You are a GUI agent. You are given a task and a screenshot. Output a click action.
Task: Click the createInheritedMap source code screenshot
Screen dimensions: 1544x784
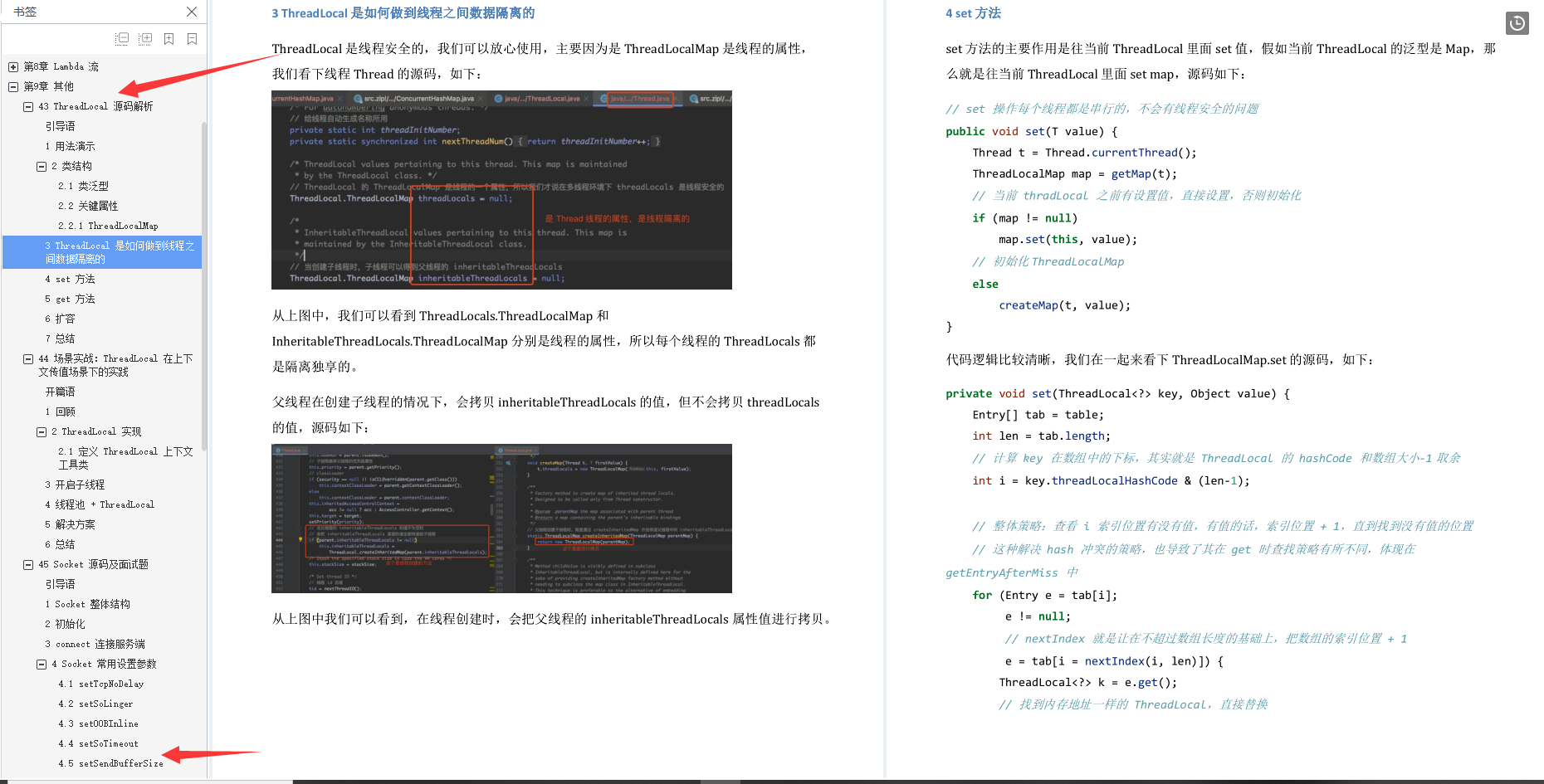[x=501, y=519]
